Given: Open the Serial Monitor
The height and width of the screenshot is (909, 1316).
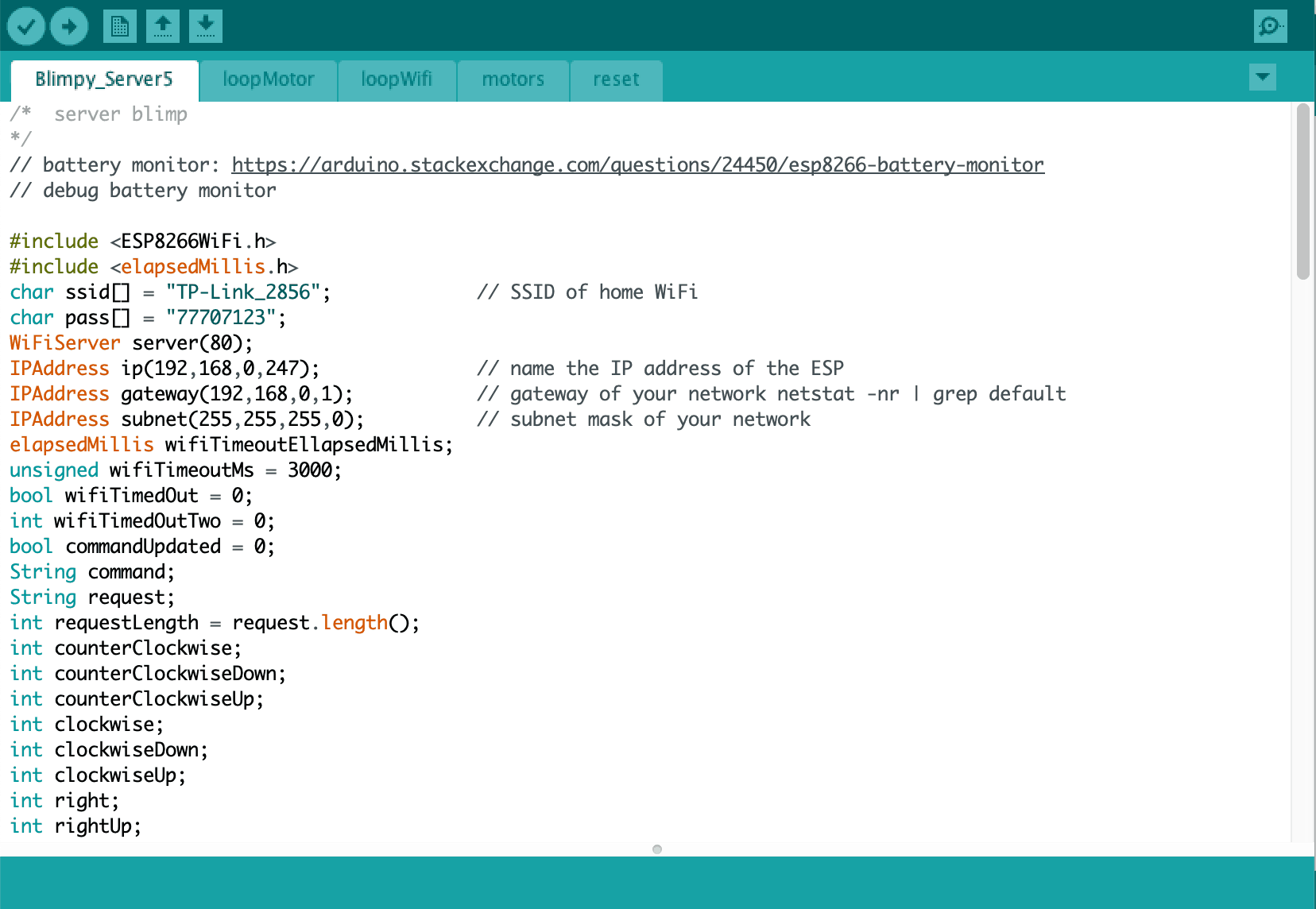Looking at the screenshot, I should coord(1270,26).
